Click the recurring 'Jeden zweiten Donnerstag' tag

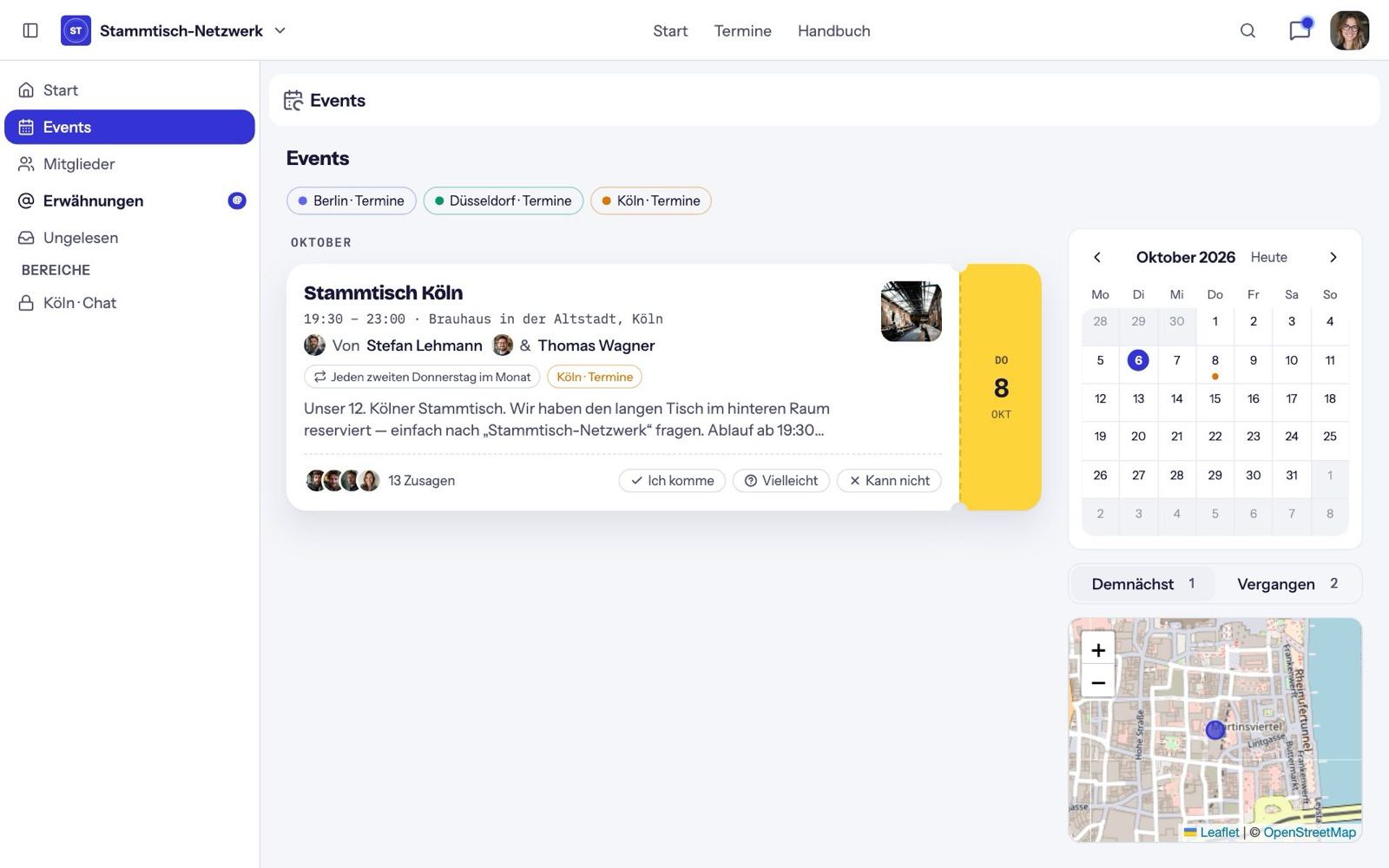coord(422,377)
